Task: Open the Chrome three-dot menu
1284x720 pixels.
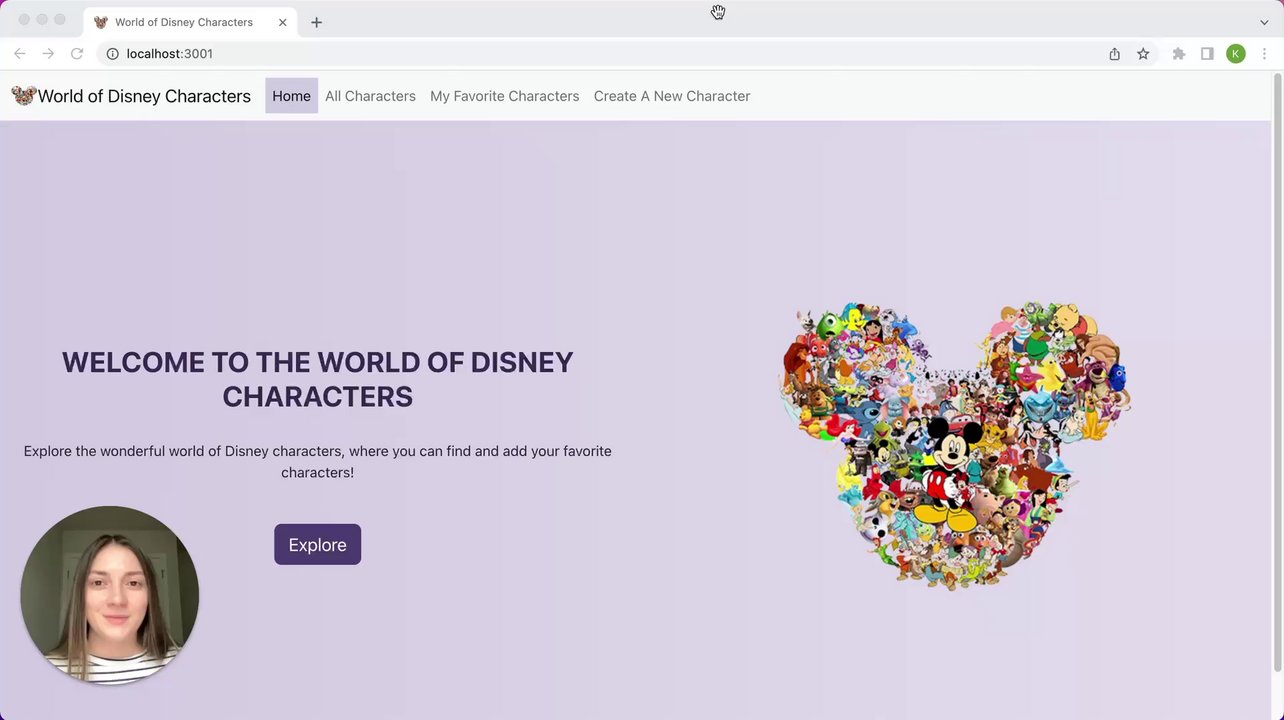Action: [x=1265, y=54]
